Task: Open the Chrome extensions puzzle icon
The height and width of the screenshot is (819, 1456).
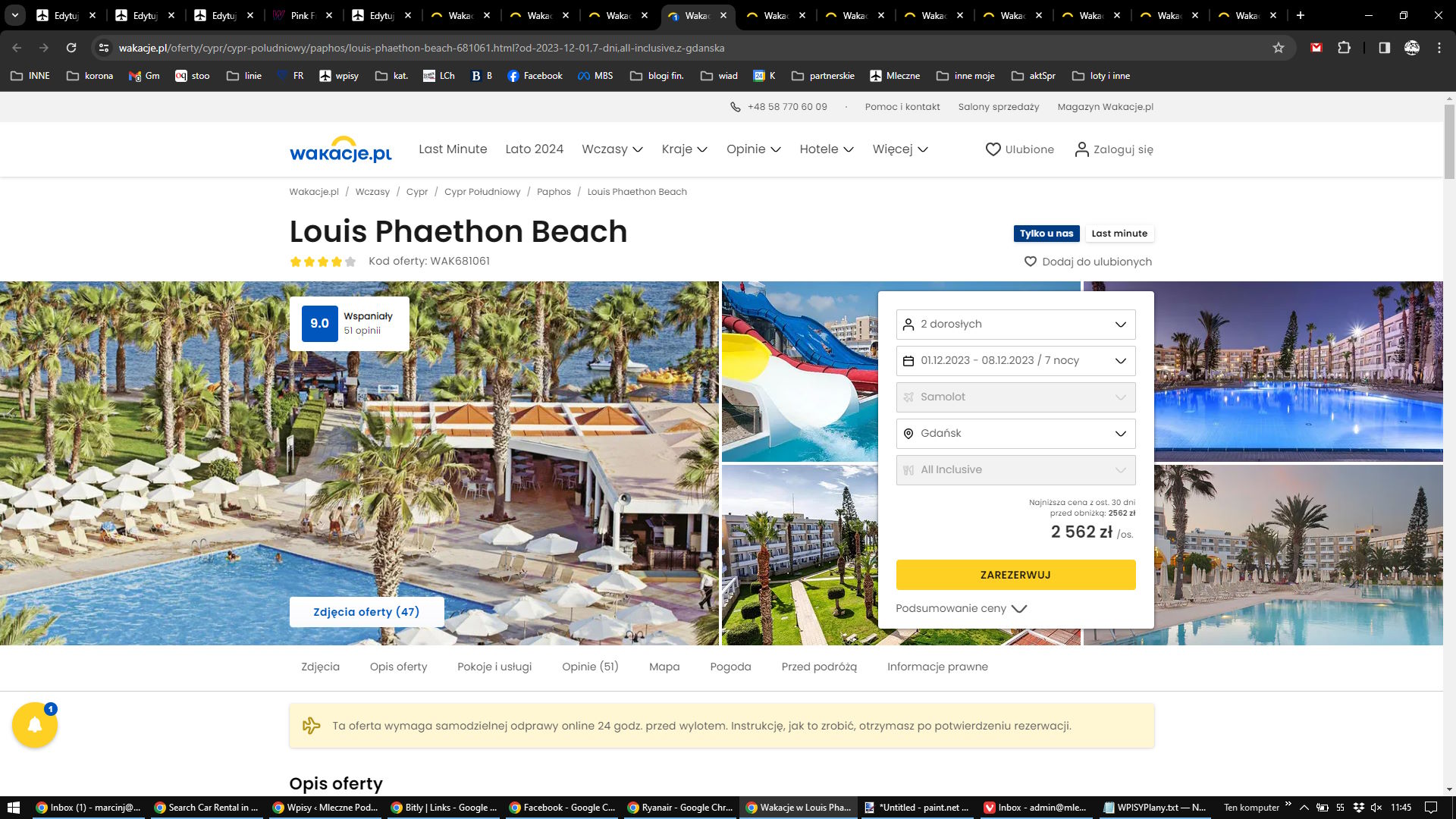Action: (x=1344, y=48)
